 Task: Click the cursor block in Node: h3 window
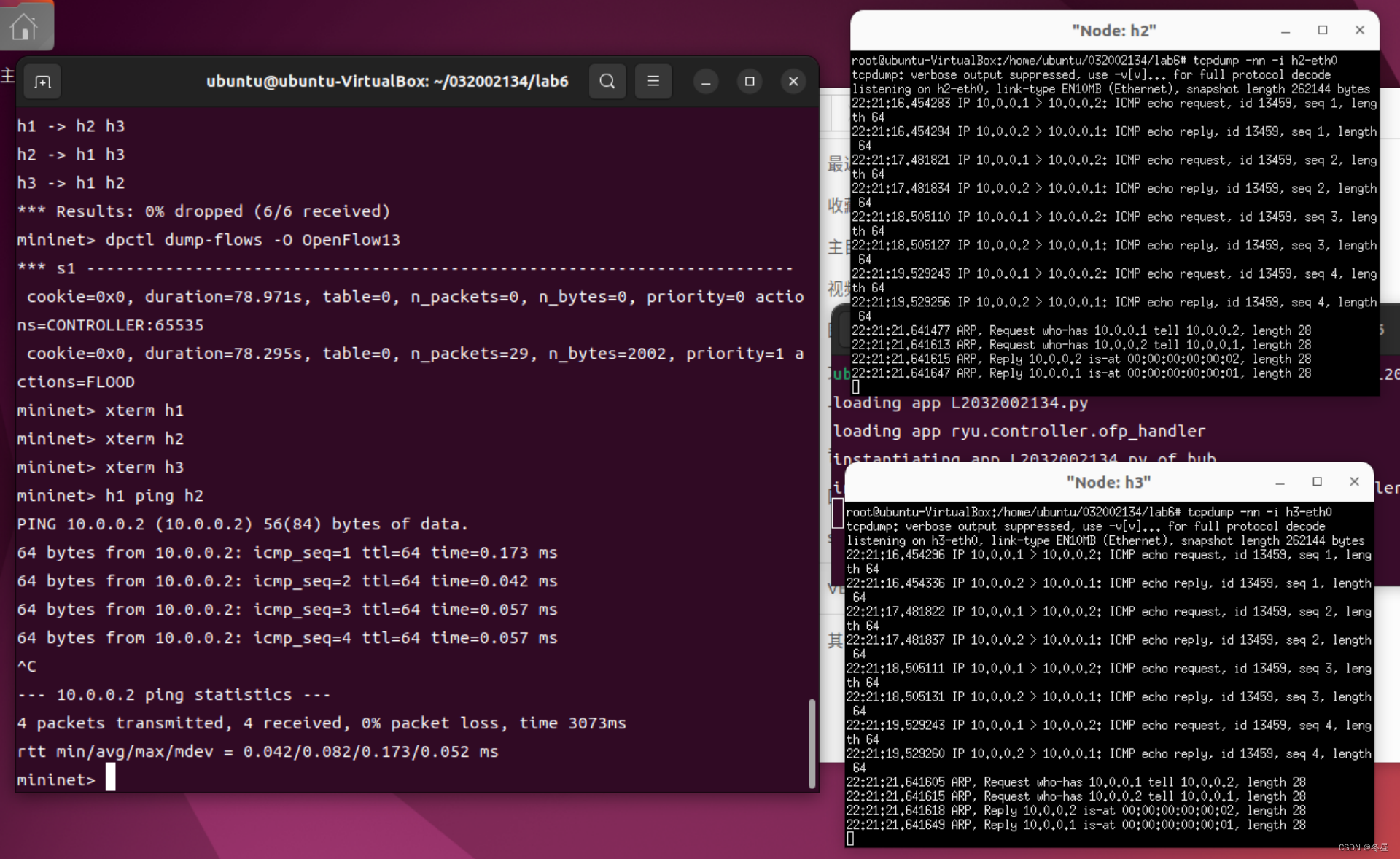coord(850,839)
